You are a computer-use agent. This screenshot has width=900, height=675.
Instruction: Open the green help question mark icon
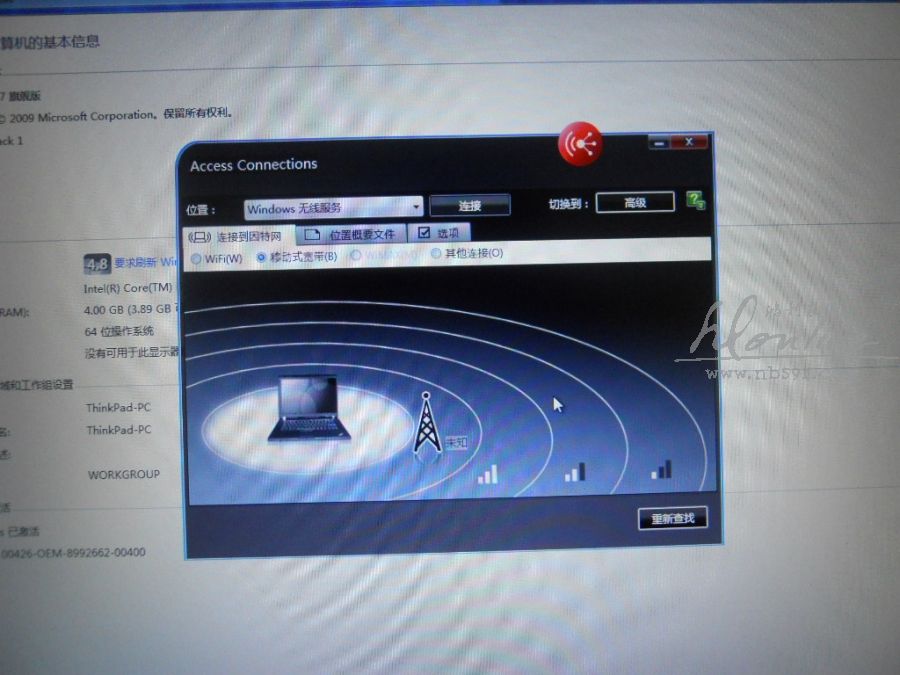point(695,201)
